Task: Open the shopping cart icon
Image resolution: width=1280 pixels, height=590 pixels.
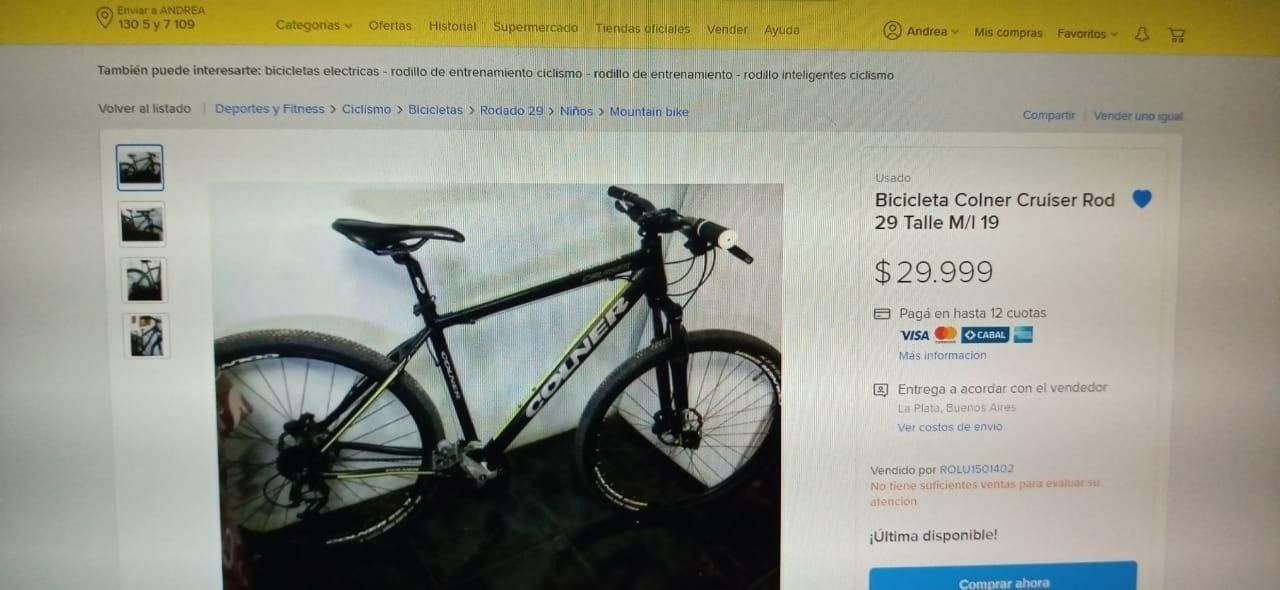Action: click(1177, 34)
